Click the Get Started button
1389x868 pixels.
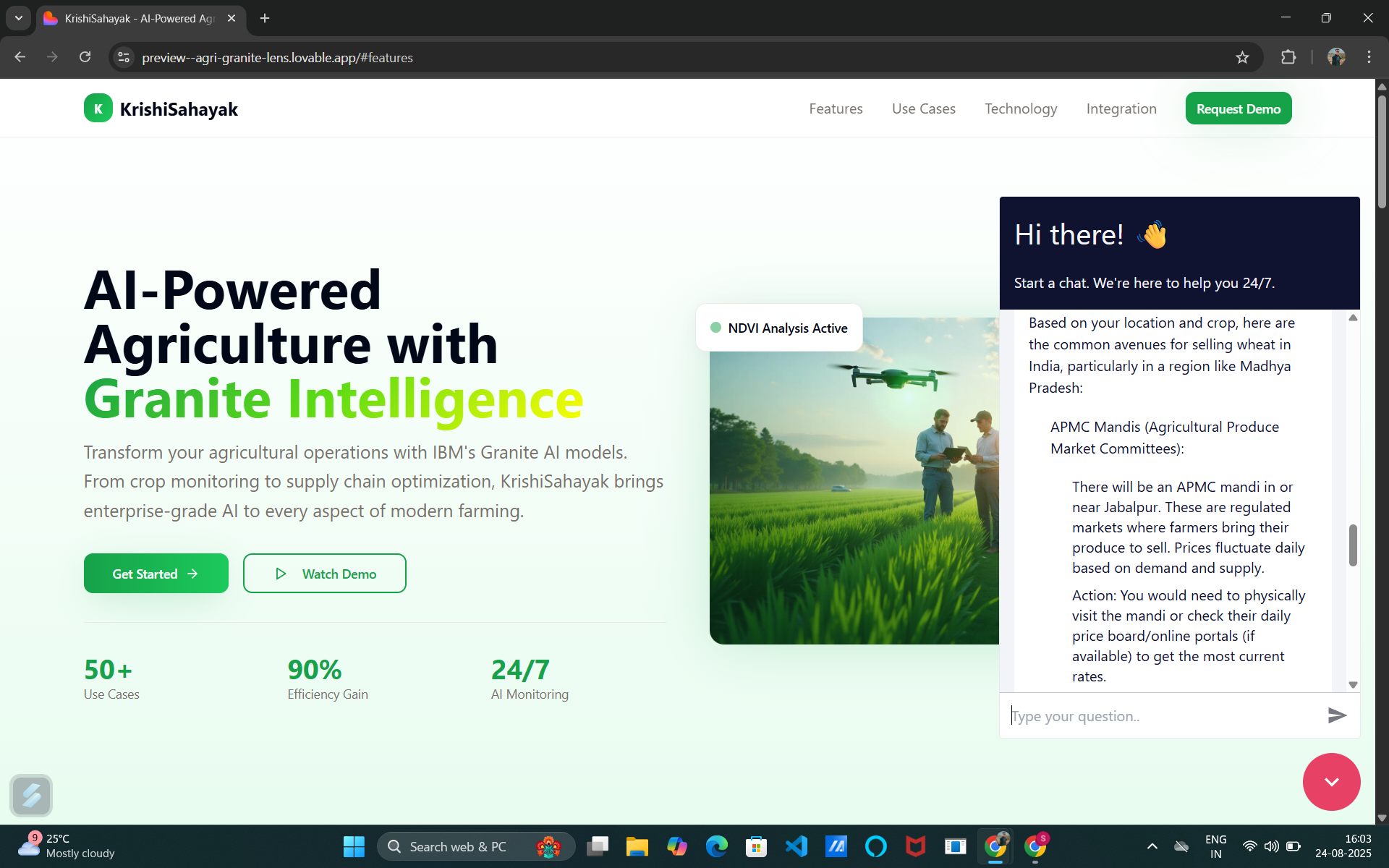click(x=156, y=574)
